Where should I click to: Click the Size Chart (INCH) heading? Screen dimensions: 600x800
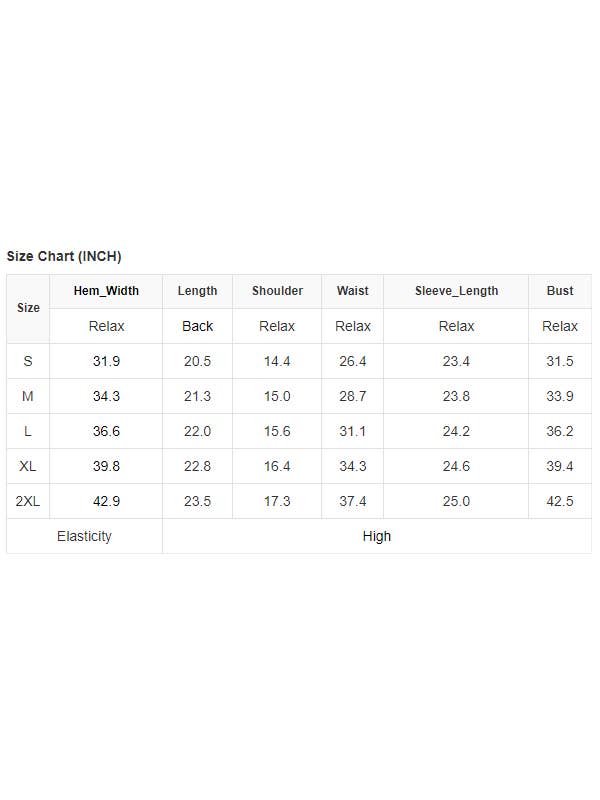tap(64, 256)
